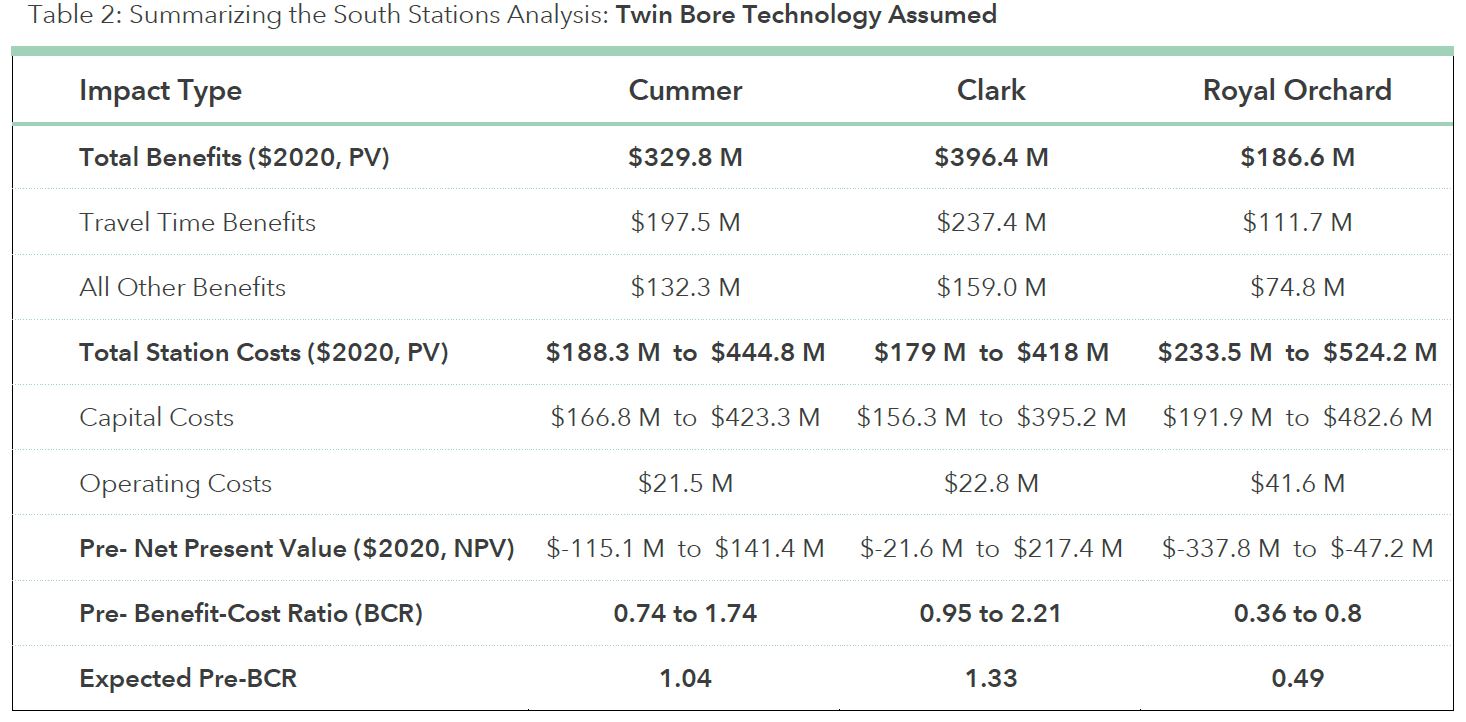Click the Total Station Costs row label
1466x722 pixels.
tap(263, 352)
